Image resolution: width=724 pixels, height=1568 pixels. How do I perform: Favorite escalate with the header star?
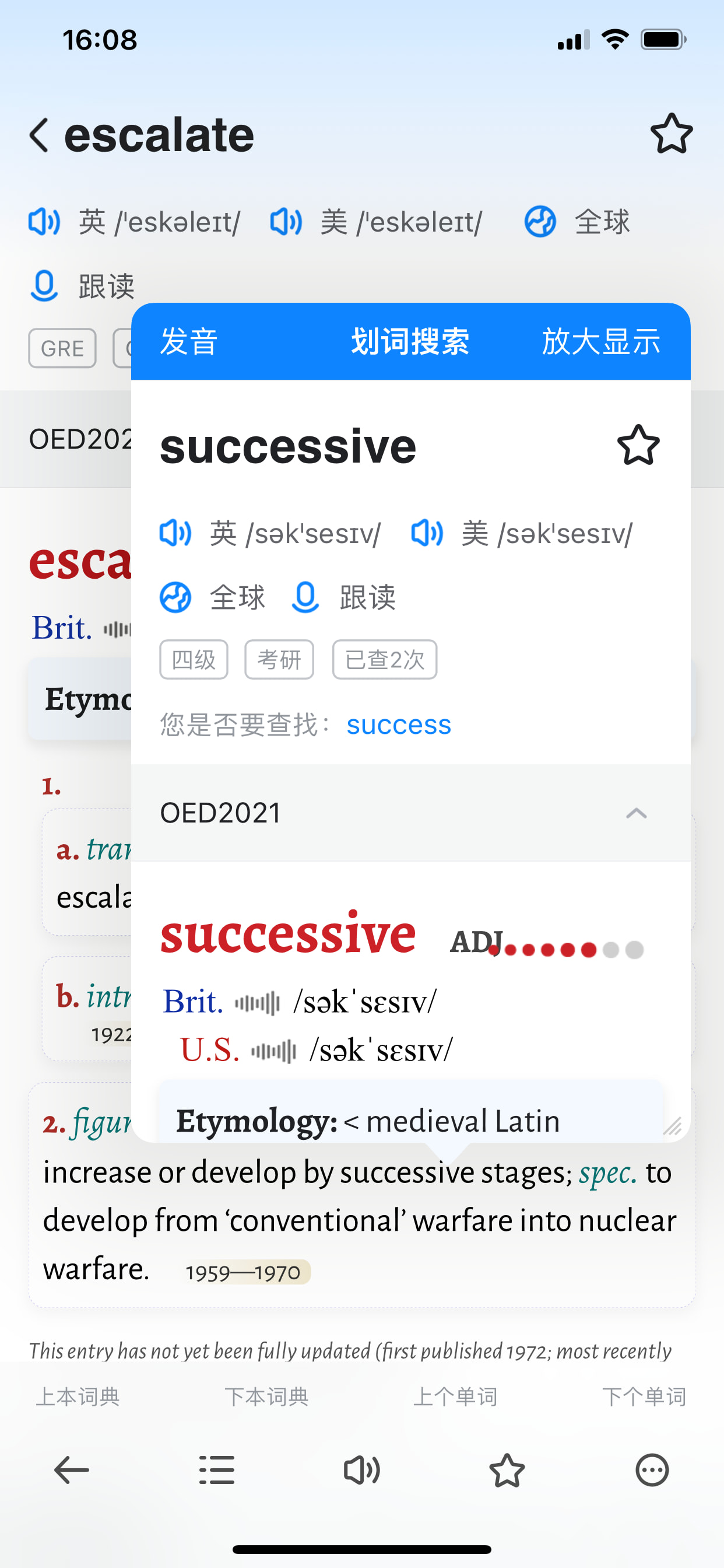coord(671,134)
